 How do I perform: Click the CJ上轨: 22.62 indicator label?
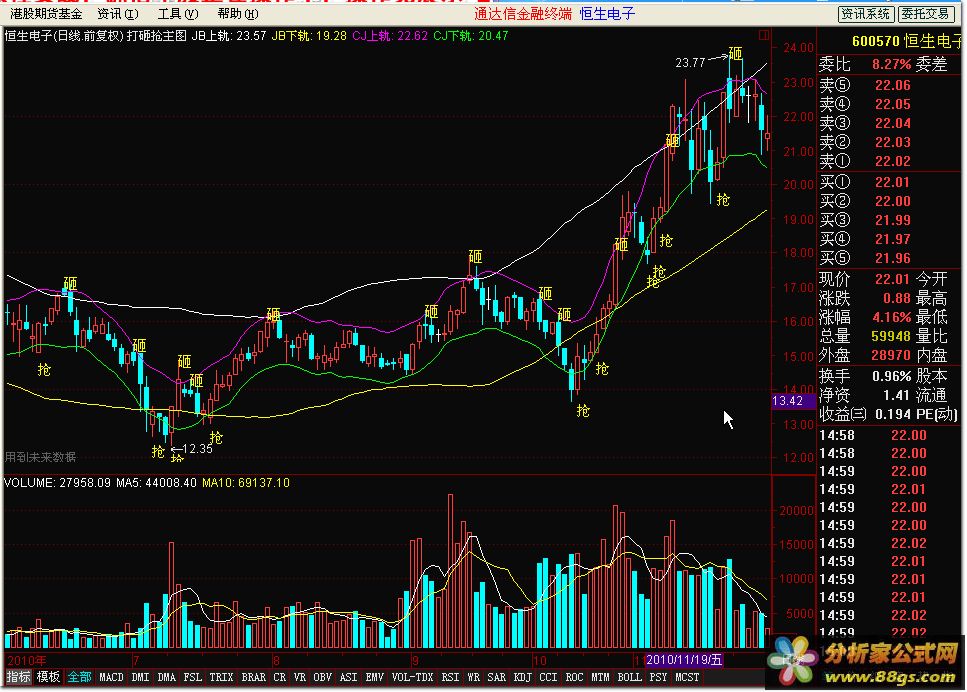pos(390,36)
